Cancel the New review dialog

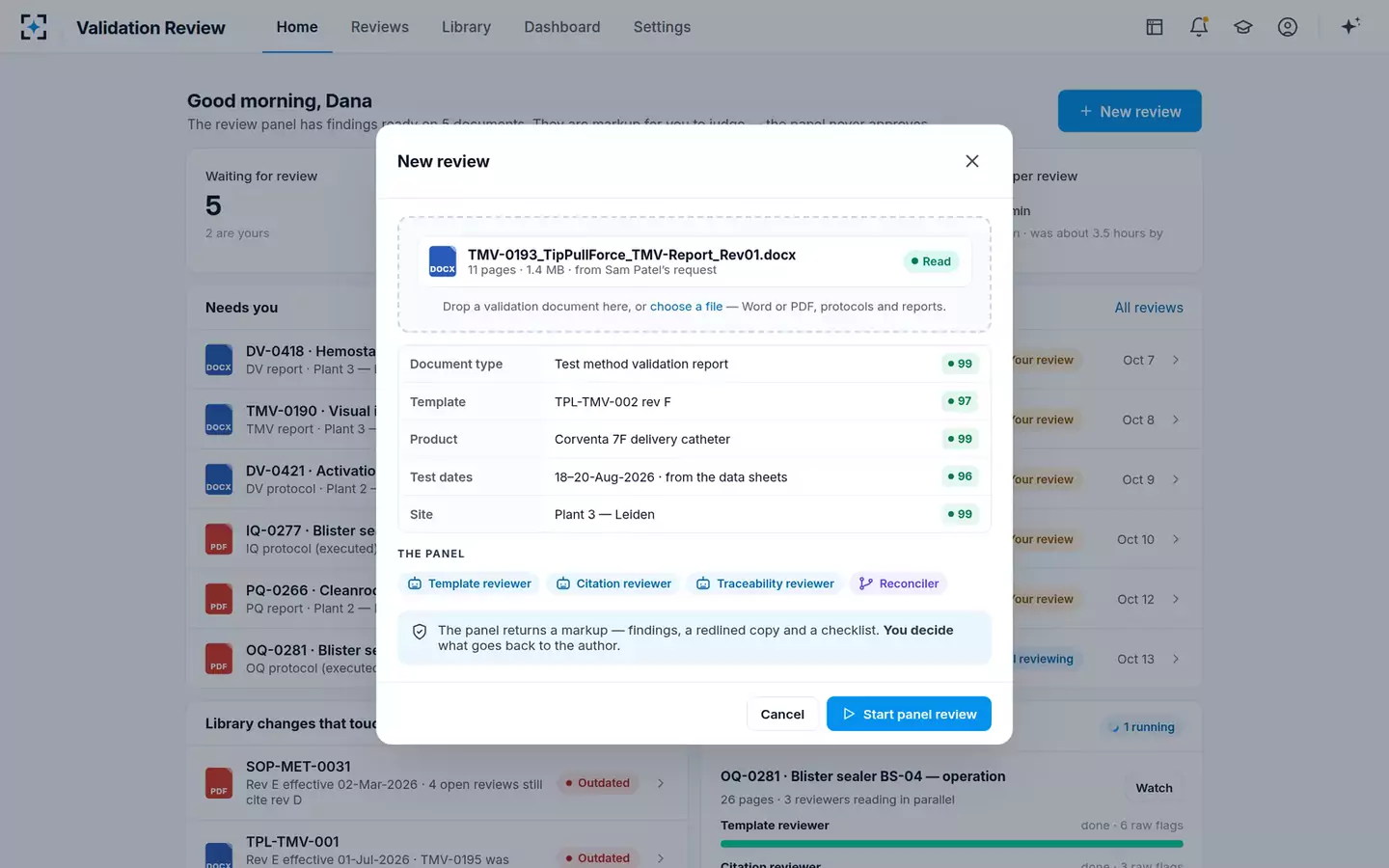(x=782, y=714)
